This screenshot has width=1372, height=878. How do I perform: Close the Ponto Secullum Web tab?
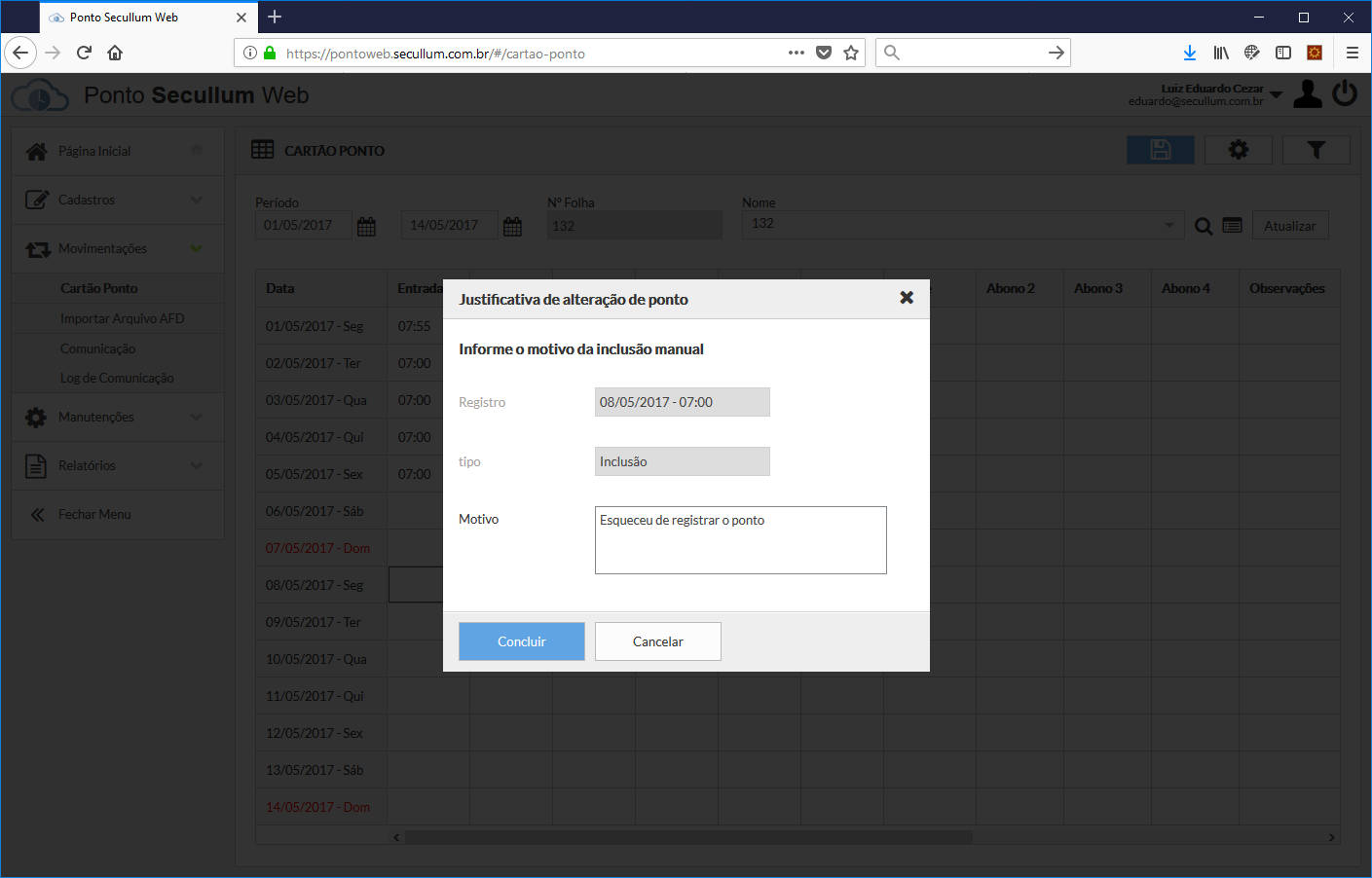(241, 18)
